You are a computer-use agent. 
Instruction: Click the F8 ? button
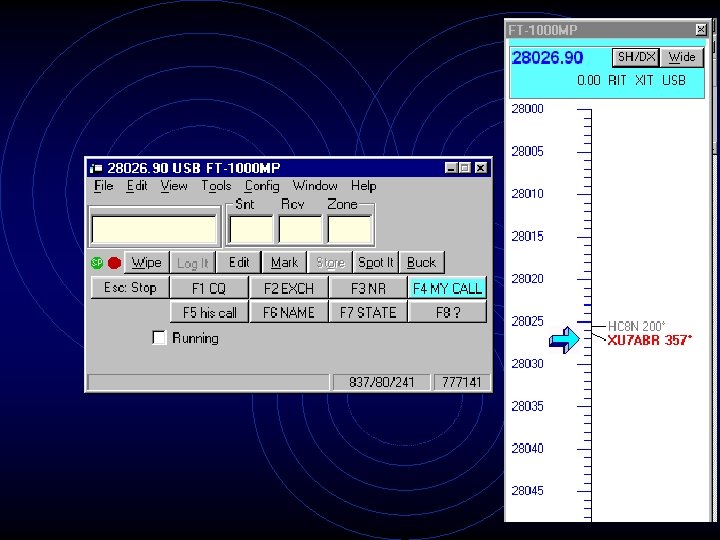(447, 312)
